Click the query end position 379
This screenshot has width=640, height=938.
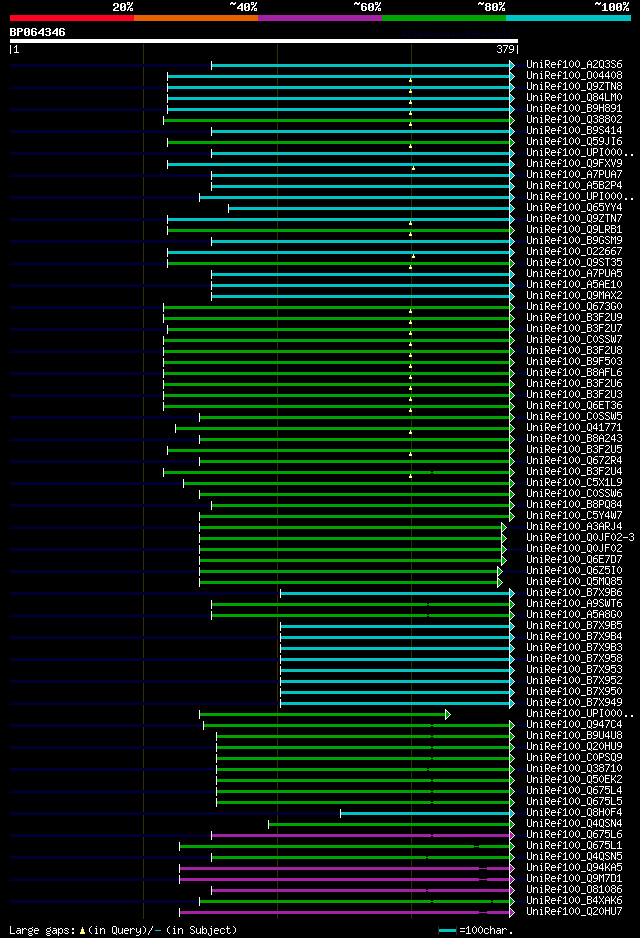coord(505,50)
